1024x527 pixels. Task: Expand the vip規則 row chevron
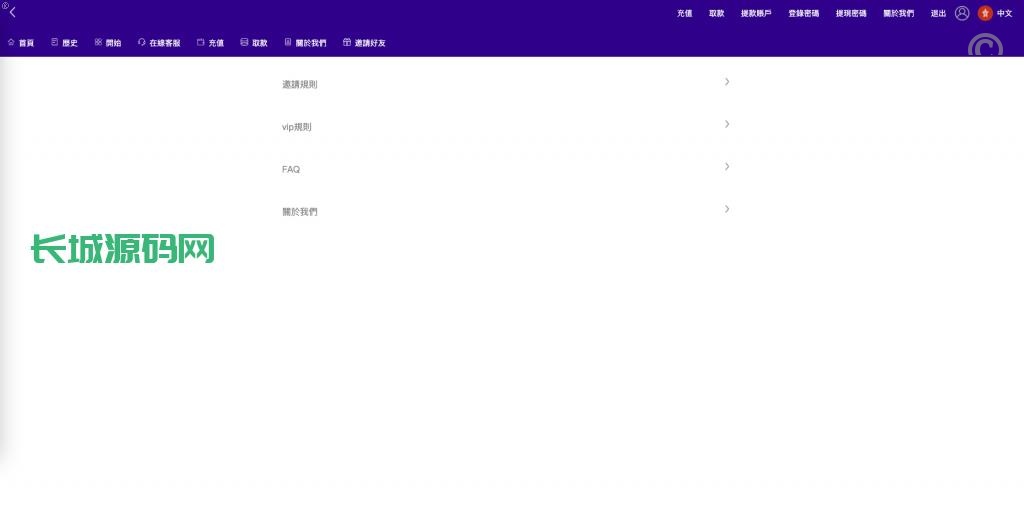pyautogui.click(x=727, y=124)
